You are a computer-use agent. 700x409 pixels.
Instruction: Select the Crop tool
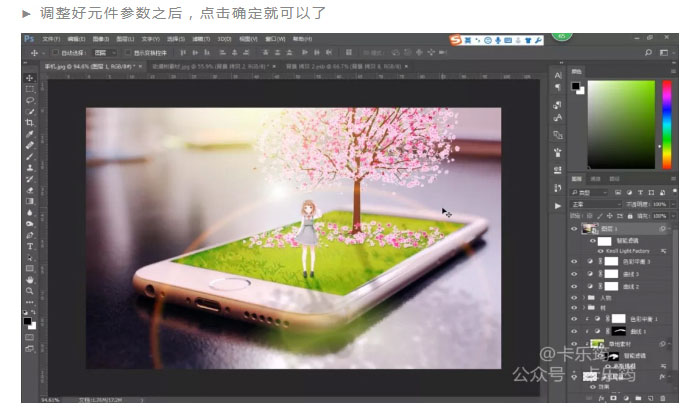pyautogui.click(x=29, y=122)
